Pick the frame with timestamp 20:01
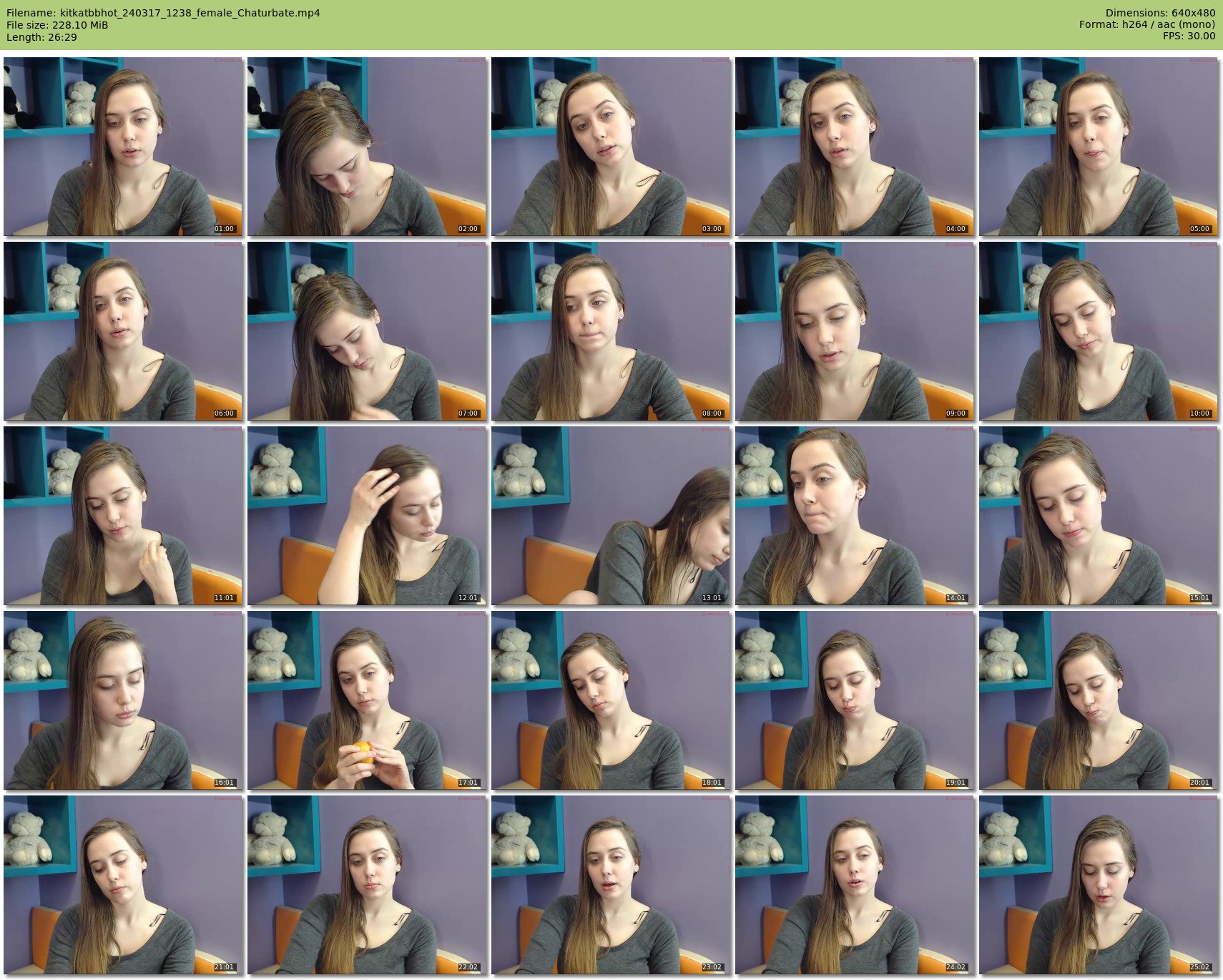The image size is (1223, 980). 1099,700
